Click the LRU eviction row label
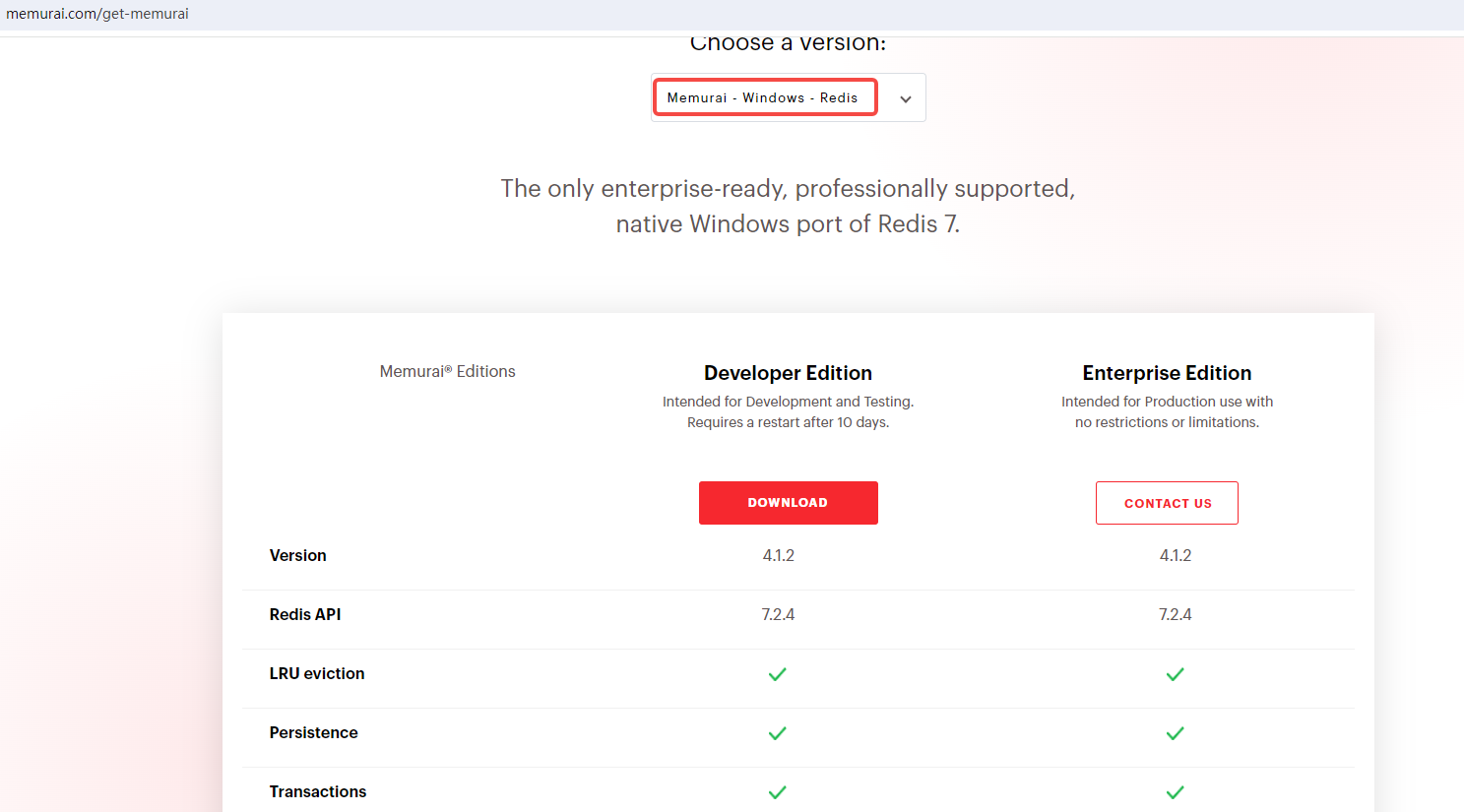The height and width of the screenshot is (812, 1464). coord(317,673)
